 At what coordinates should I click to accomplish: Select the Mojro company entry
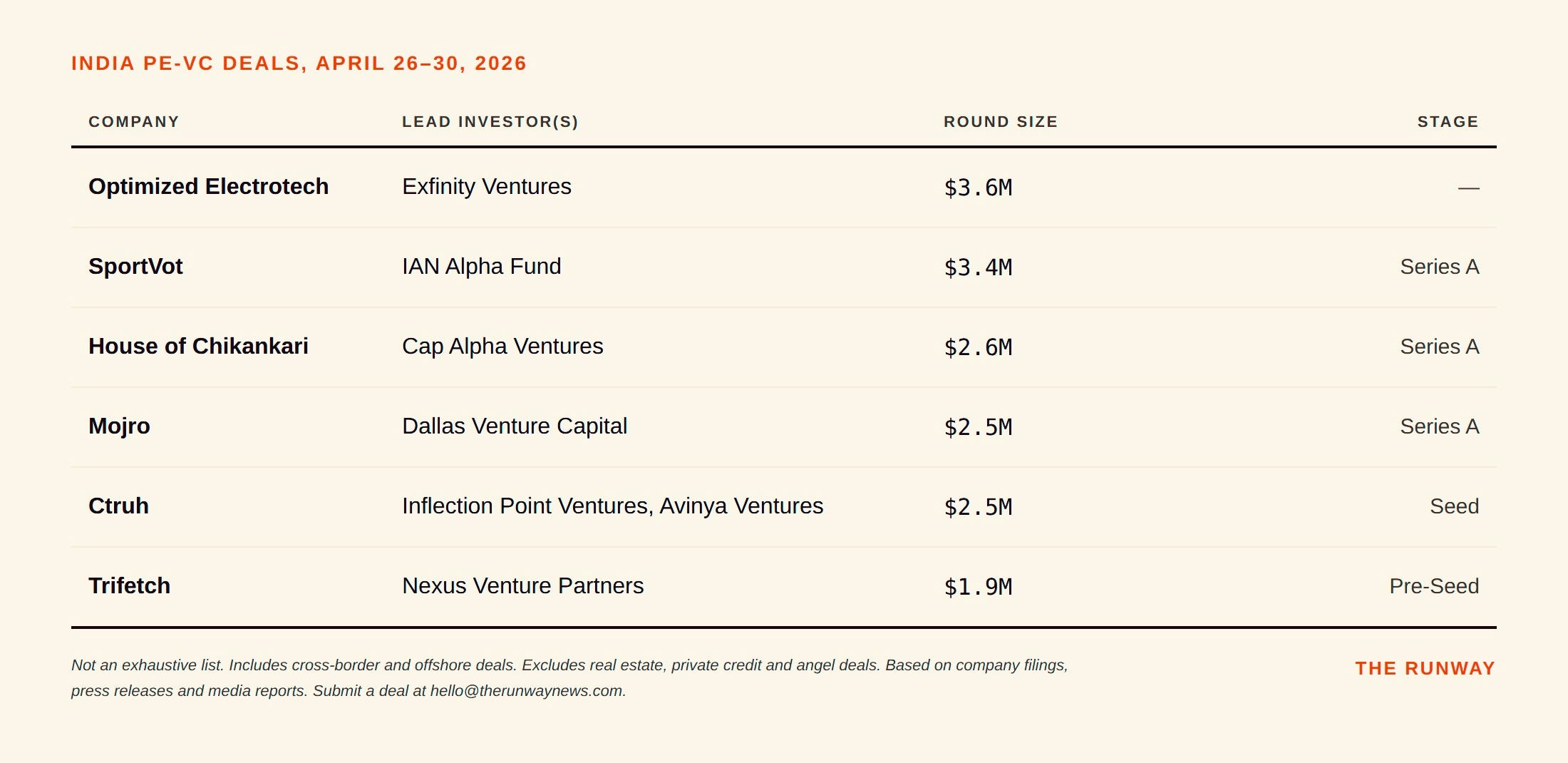(x=119, y=426)
